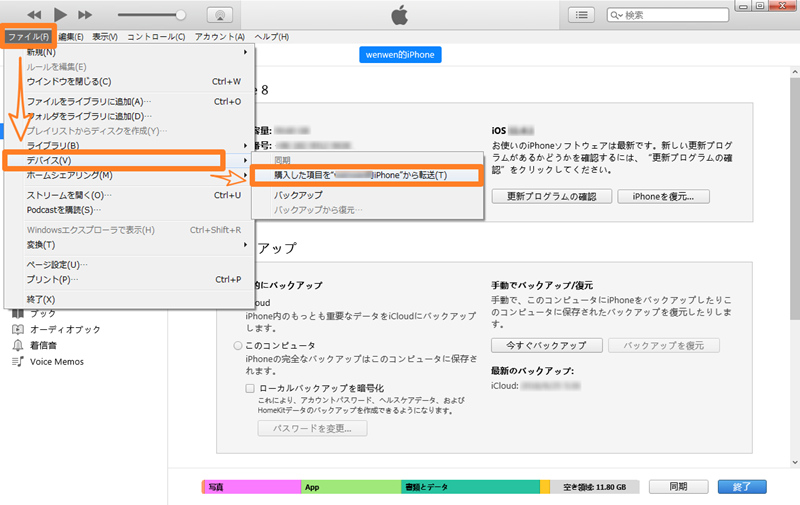The width and height of the screenshot is (800, 505).
Task: Expand the デバイス(V) submenu
Action: click(x=245, y=160)
